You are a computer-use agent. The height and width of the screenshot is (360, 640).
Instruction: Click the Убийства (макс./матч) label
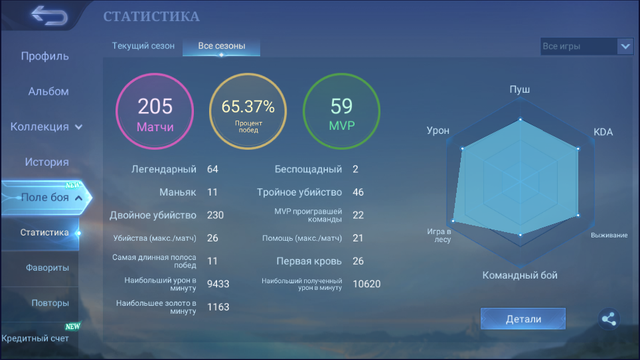tap(155, 238)
